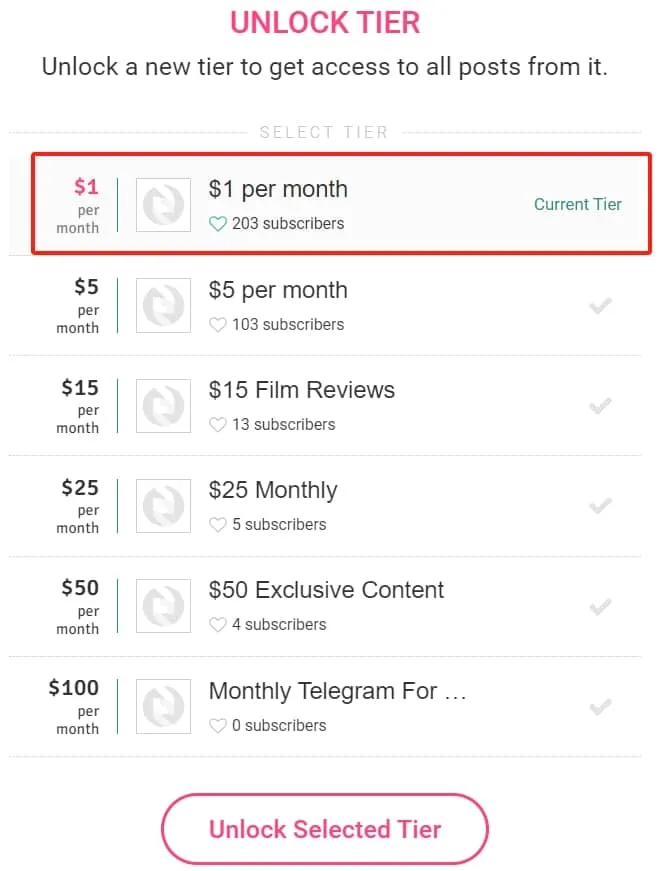Click the $100 tier thumbnail image
Screen dimensions: 660x871
coord(163,707)
